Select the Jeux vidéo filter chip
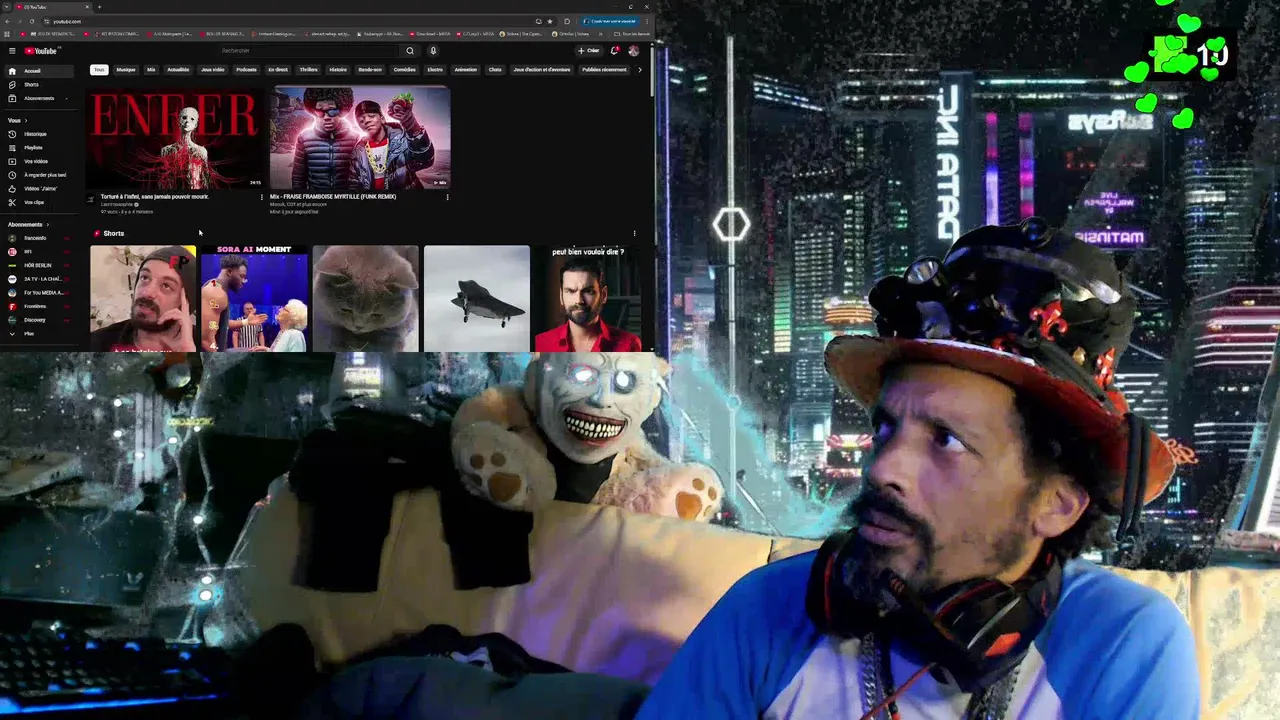The image size is (1280, 720). [x=213, y=70]
